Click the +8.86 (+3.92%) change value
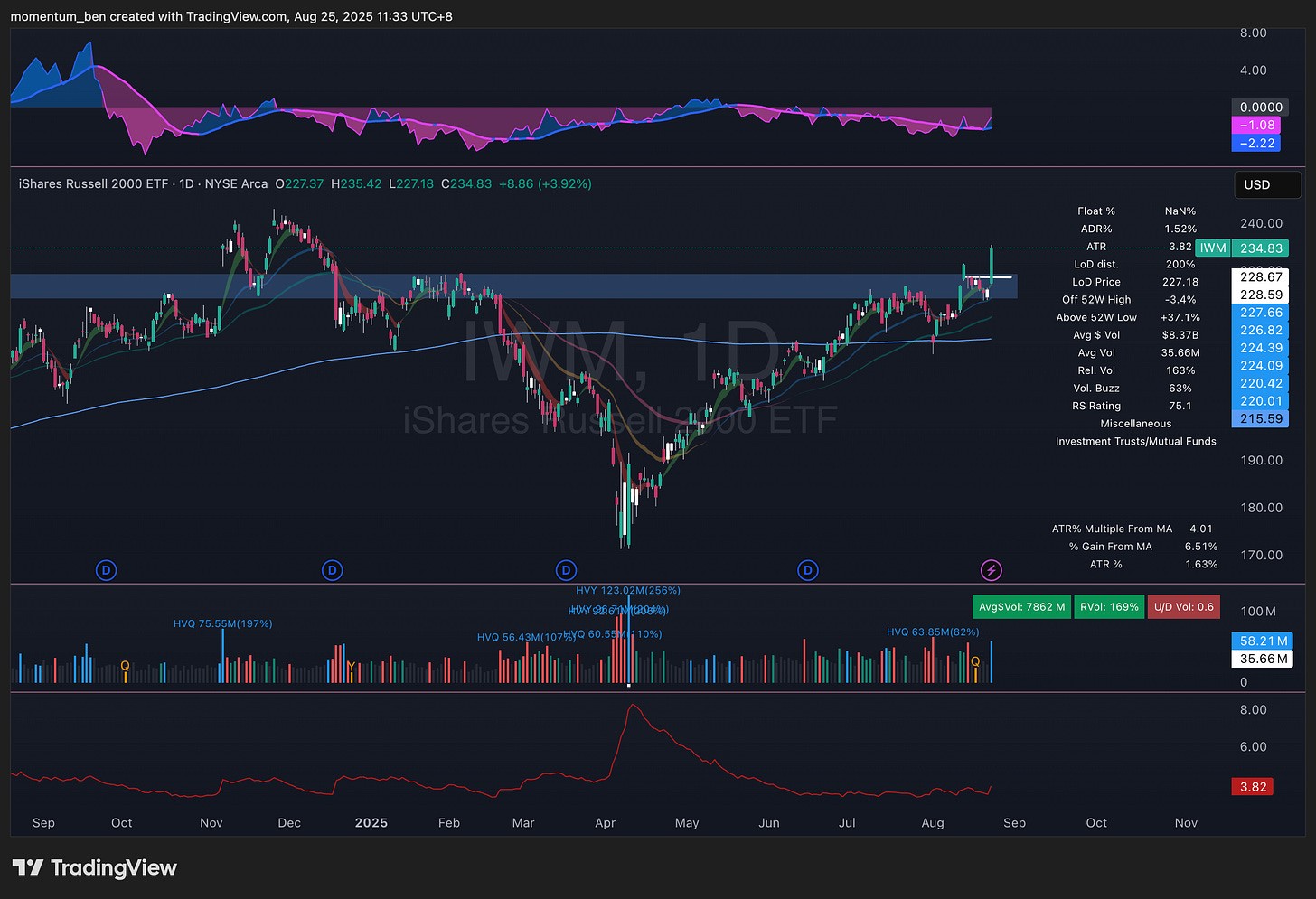Screen dimensions: 1316x899 click(x=545, y=183)
